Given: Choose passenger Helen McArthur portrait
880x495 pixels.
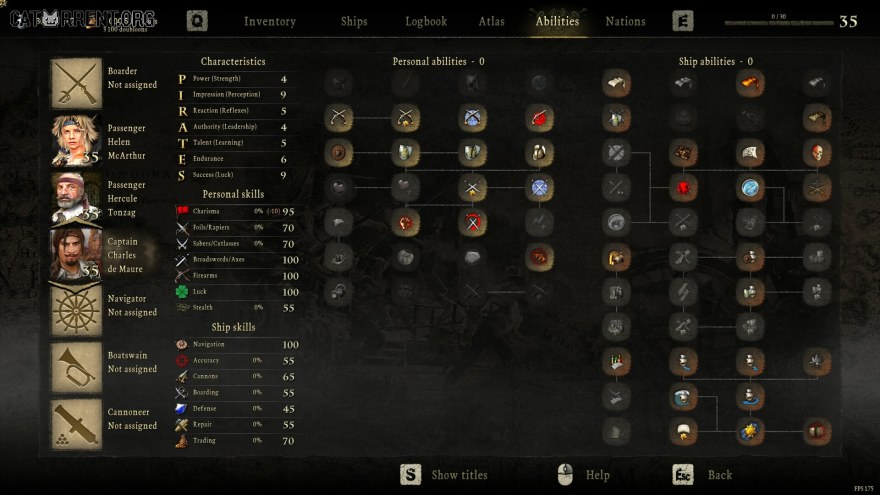Looking at the screenshot, I should pyautogui.click(x=76, y=140).
